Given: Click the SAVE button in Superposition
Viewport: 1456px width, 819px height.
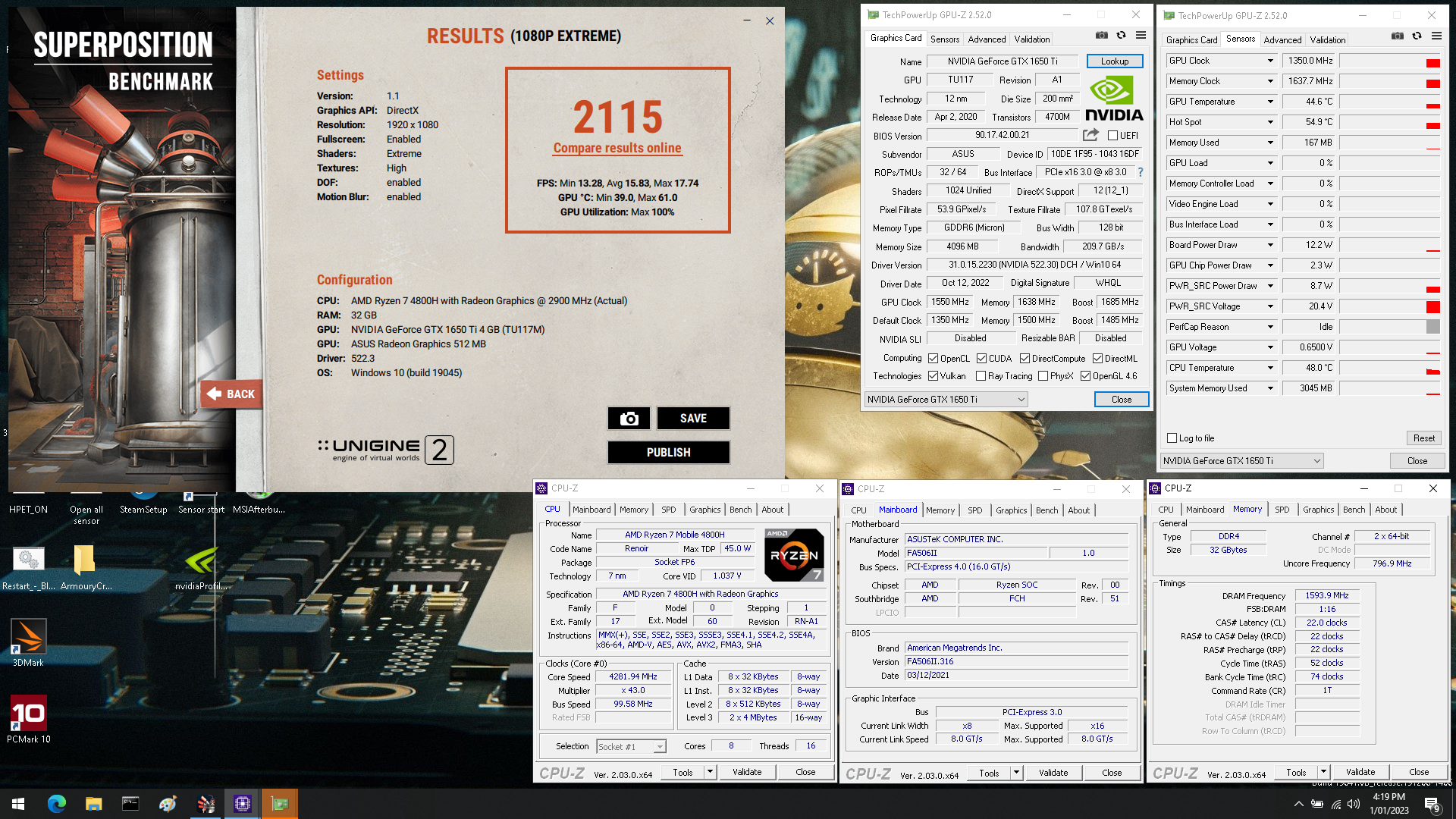Looking at the screenshot, I should [x=693, y=419].
